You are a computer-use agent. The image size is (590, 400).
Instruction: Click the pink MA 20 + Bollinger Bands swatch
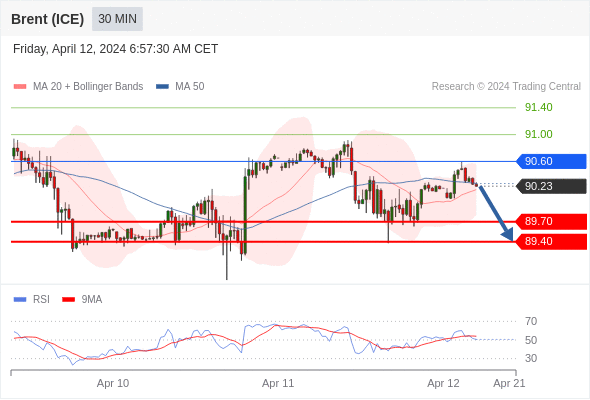pos(20,87)
